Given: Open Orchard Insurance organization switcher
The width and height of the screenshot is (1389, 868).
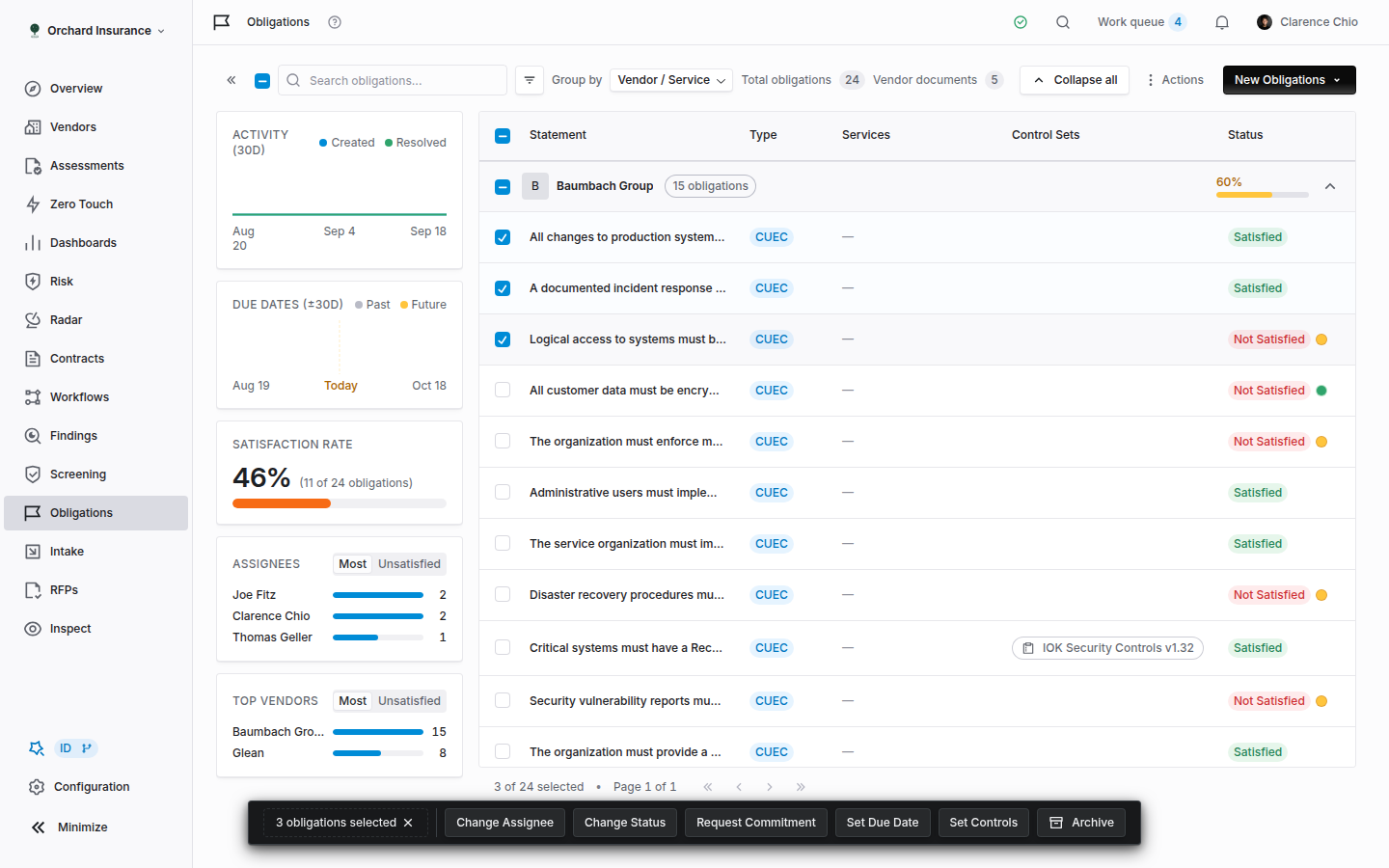Looking at the screenshot, I should [96, 31].
